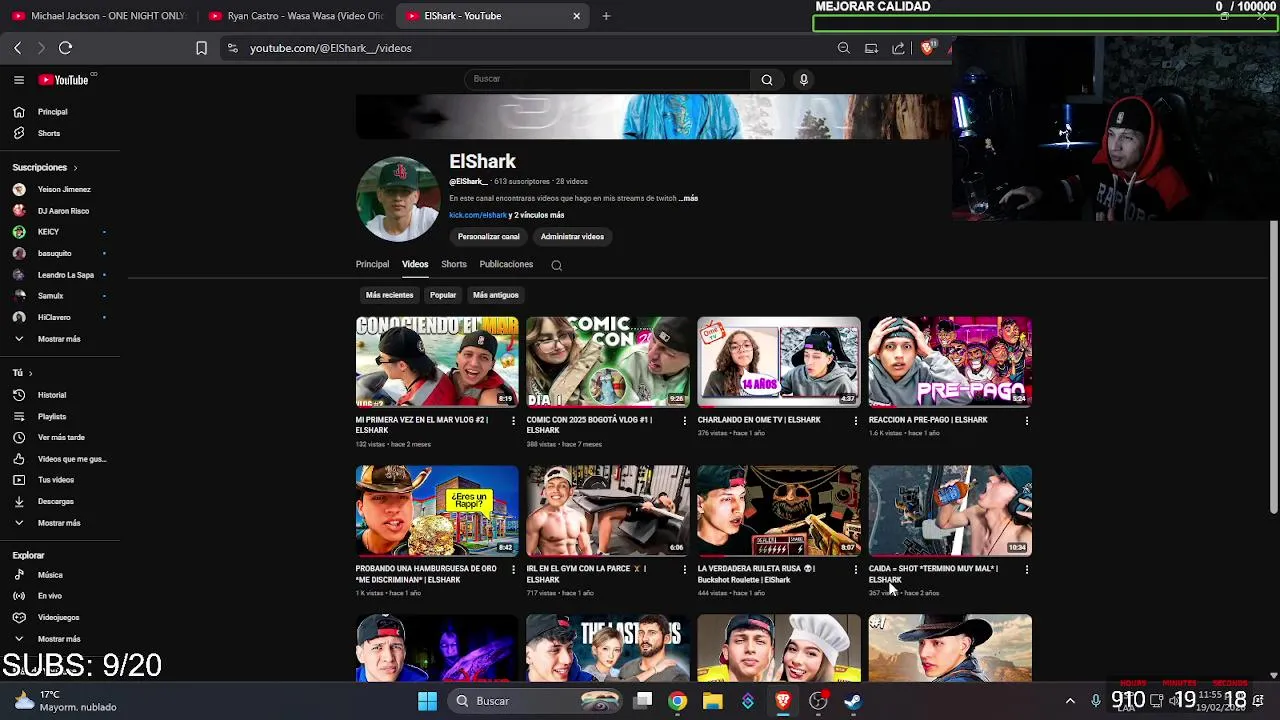Filter by Más recientes chip
The image size is (1280, 720).
(x=389, y=295)
